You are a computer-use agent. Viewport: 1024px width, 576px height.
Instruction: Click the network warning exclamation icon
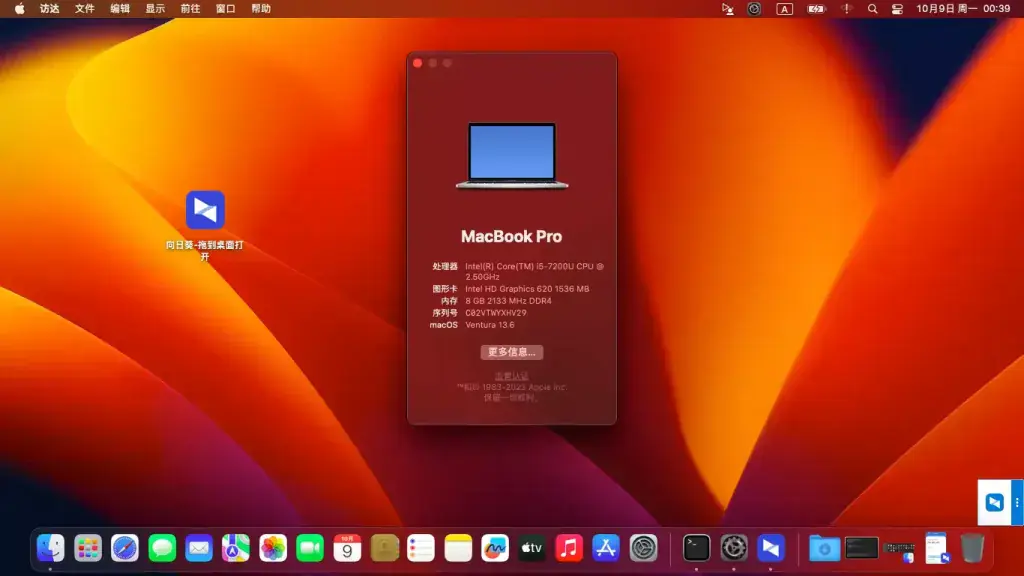[x=846, y=8]
